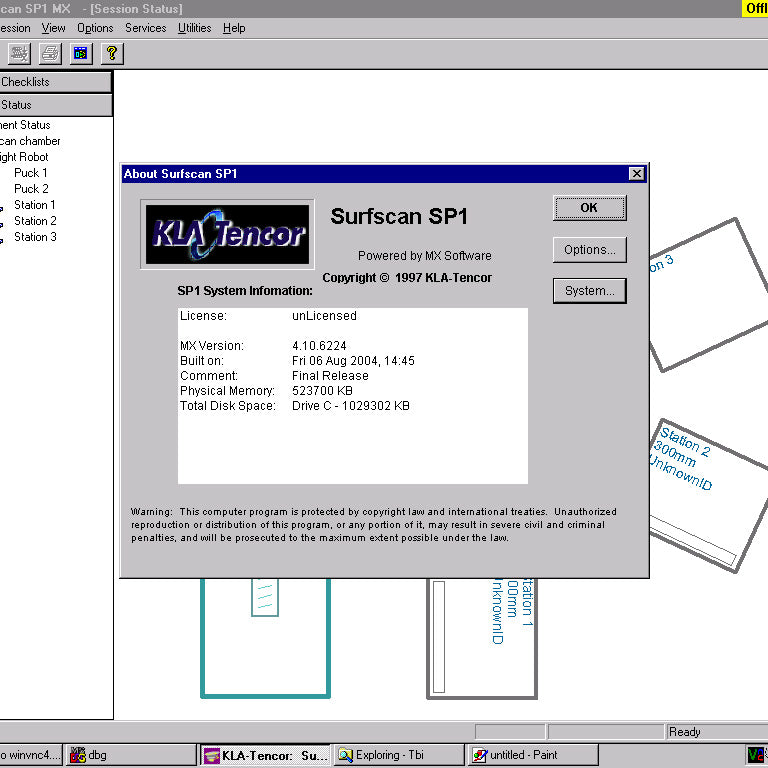The width and height of the screenshot is (768, 768).
Task: Open the Help menu
Action: [234, 28]
